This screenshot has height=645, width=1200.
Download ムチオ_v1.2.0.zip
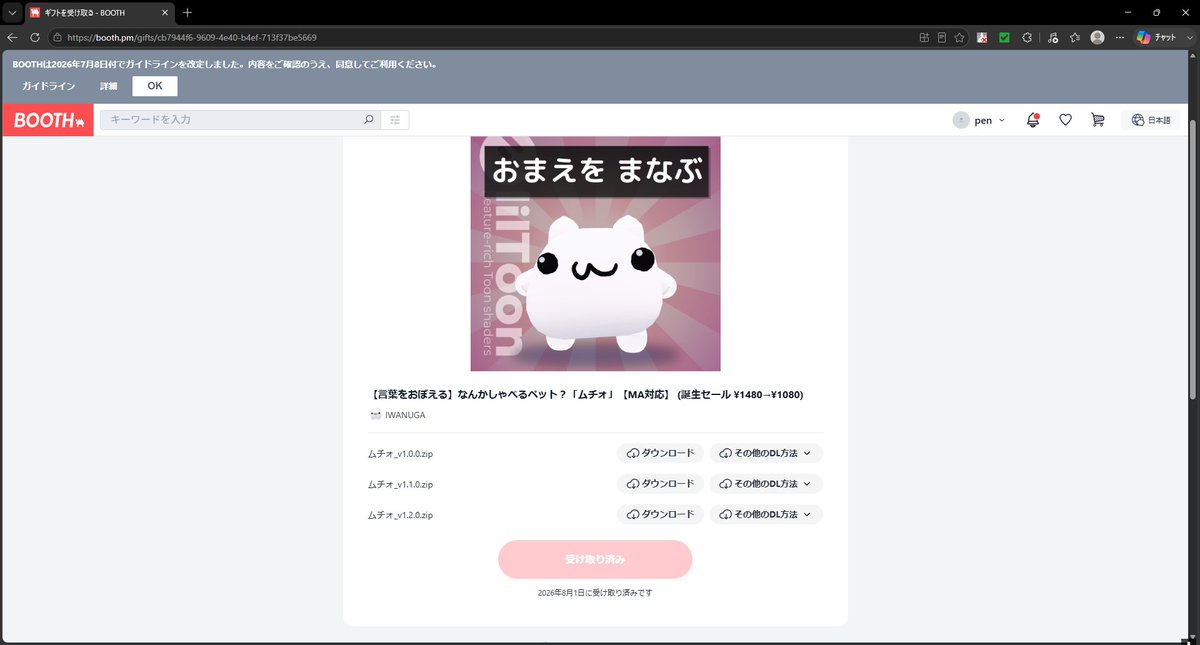click(x=660, y=514)
